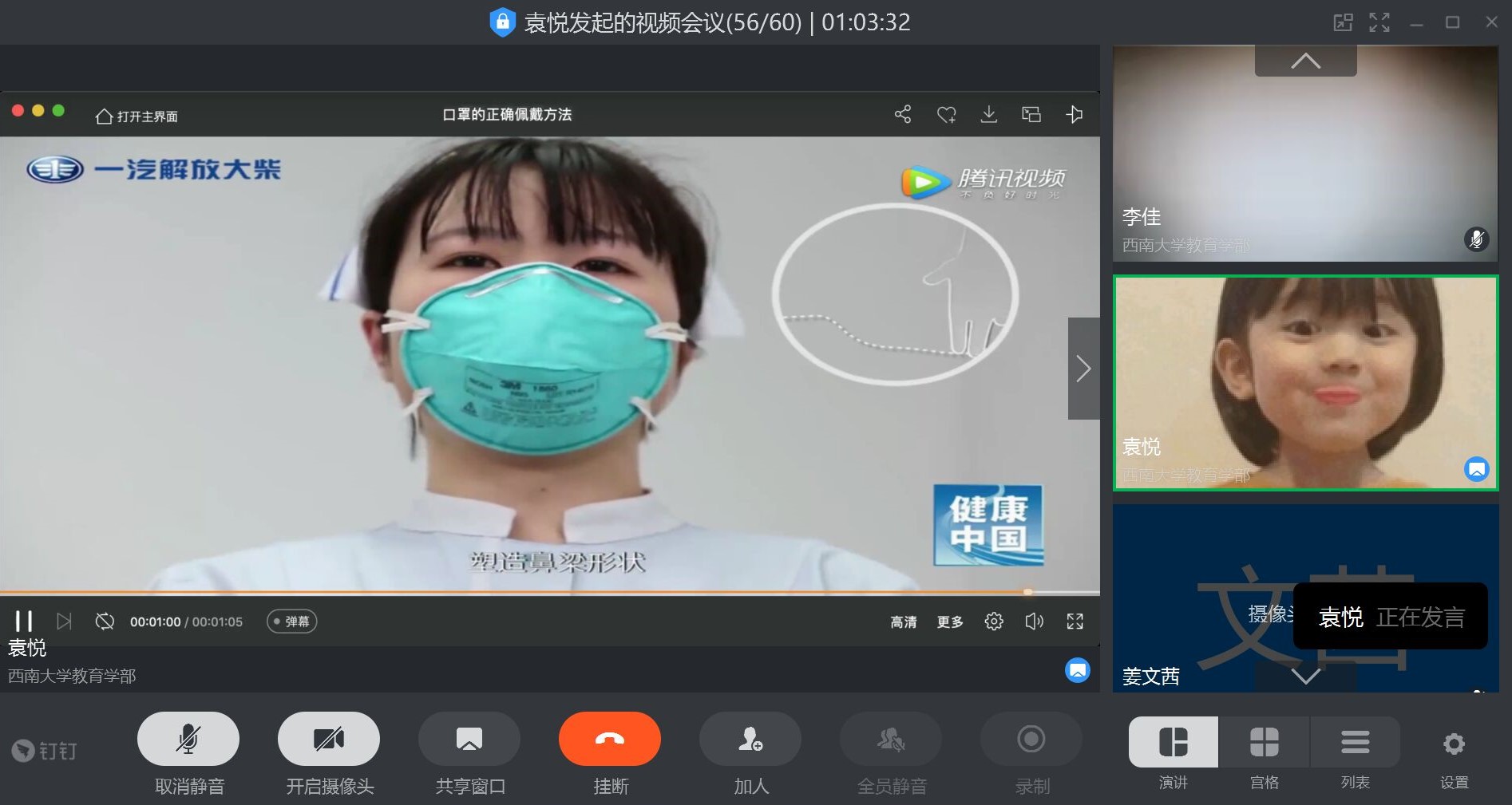Viewport: 1512px width, 805px height.
Task: Toggle 弹幕 bullet comments on
Action: click(291, 622)
